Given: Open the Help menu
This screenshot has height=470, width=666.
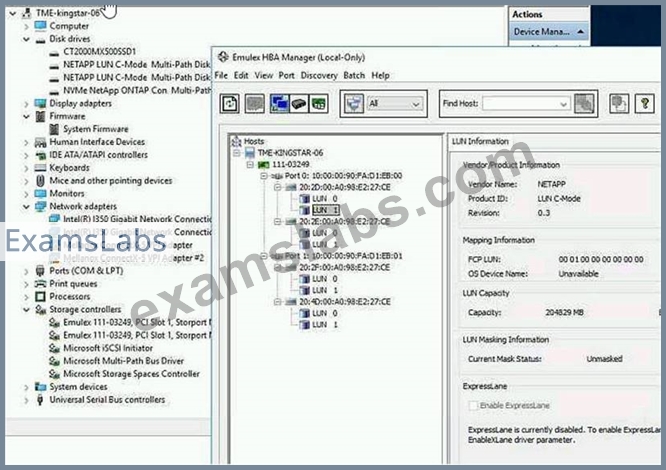Looking at the screenshot, I should (380, 76).
